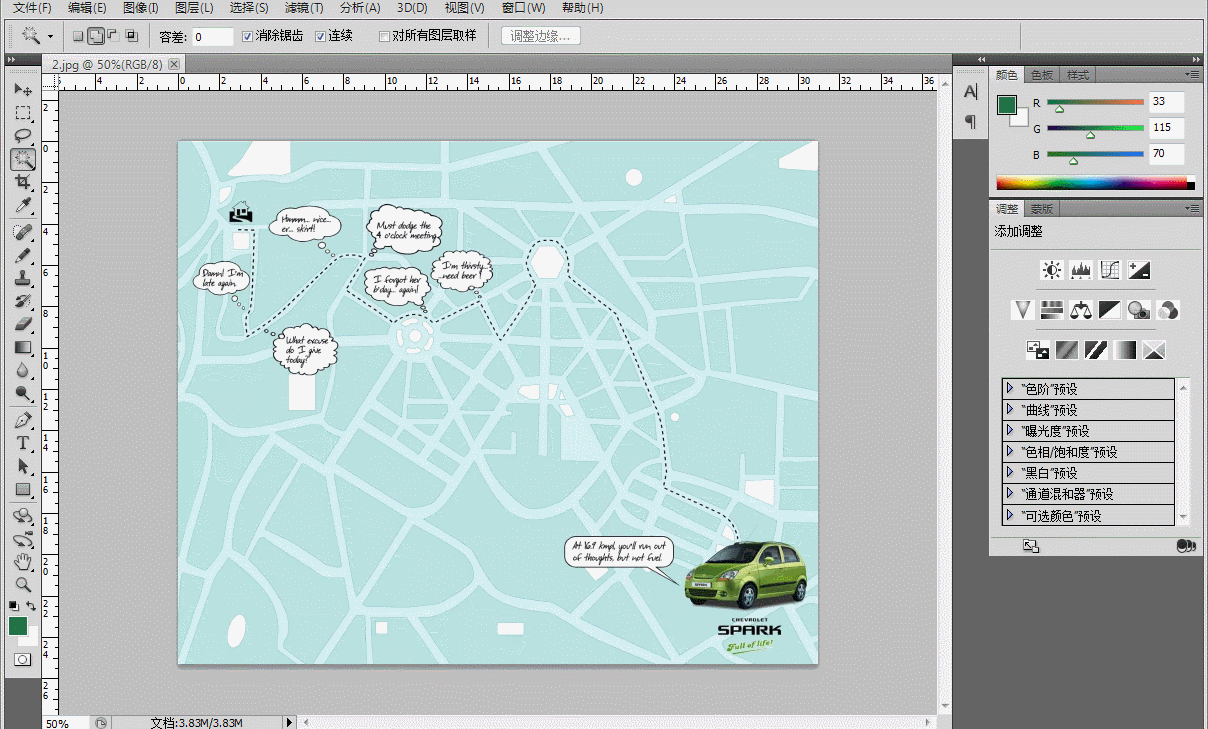Viewport: 1208px width, 729px height.
Task: Click the 容差 tolerance input field
Action: pyautogui.click(x=212, y=36)
